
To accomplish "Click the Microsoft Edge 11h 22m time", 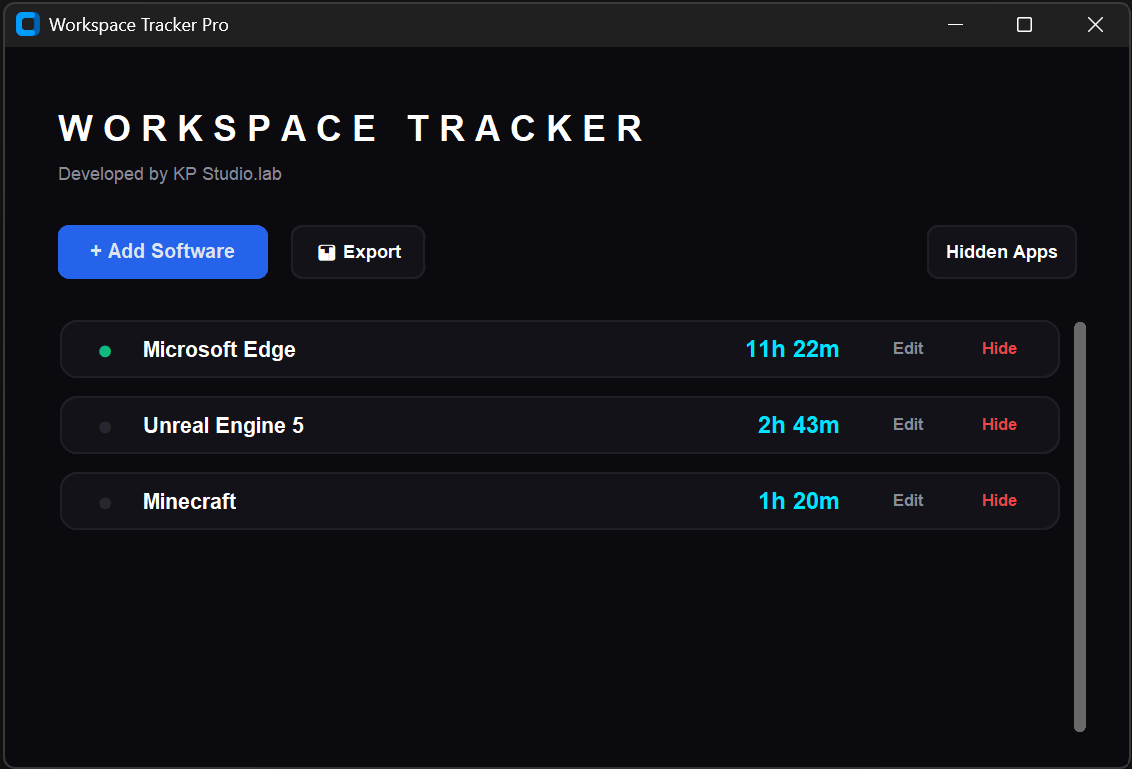I will pos(792,349).
